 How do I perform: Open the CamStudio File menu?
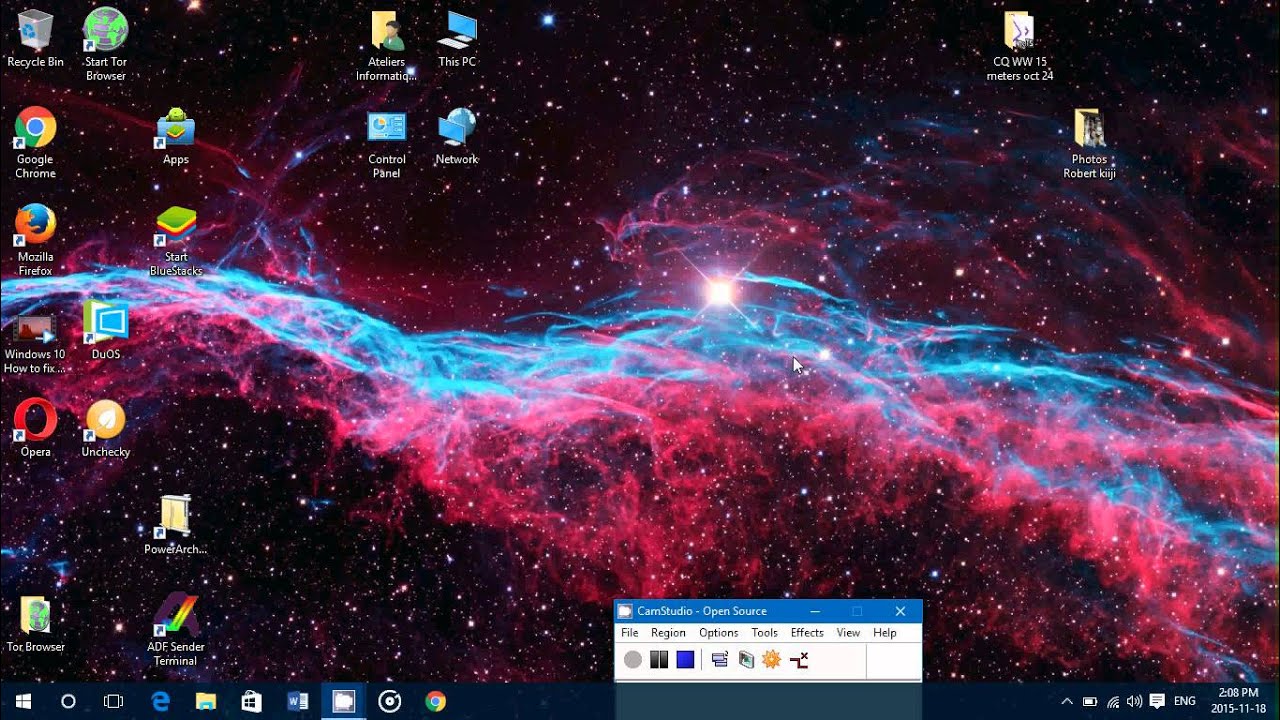coord(629,633)
